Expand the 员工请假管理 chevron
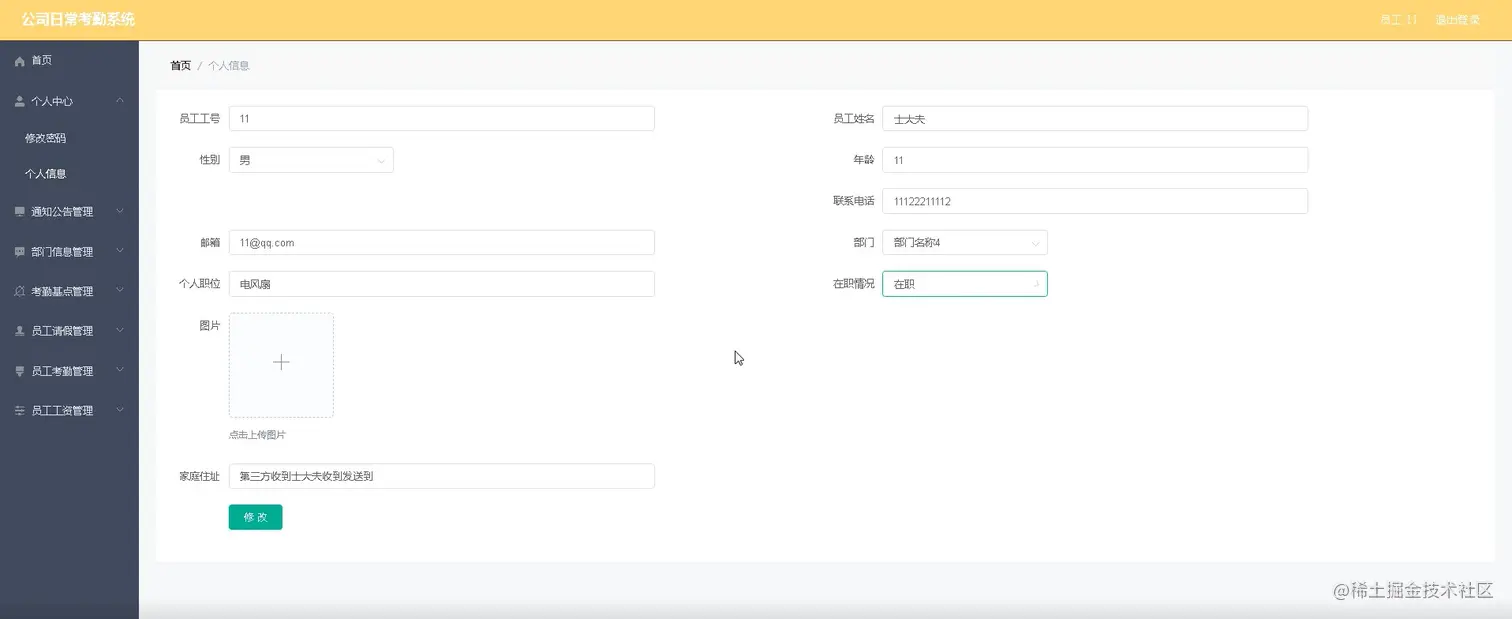This screenshot has width=1512, height=619. [120, 330]
